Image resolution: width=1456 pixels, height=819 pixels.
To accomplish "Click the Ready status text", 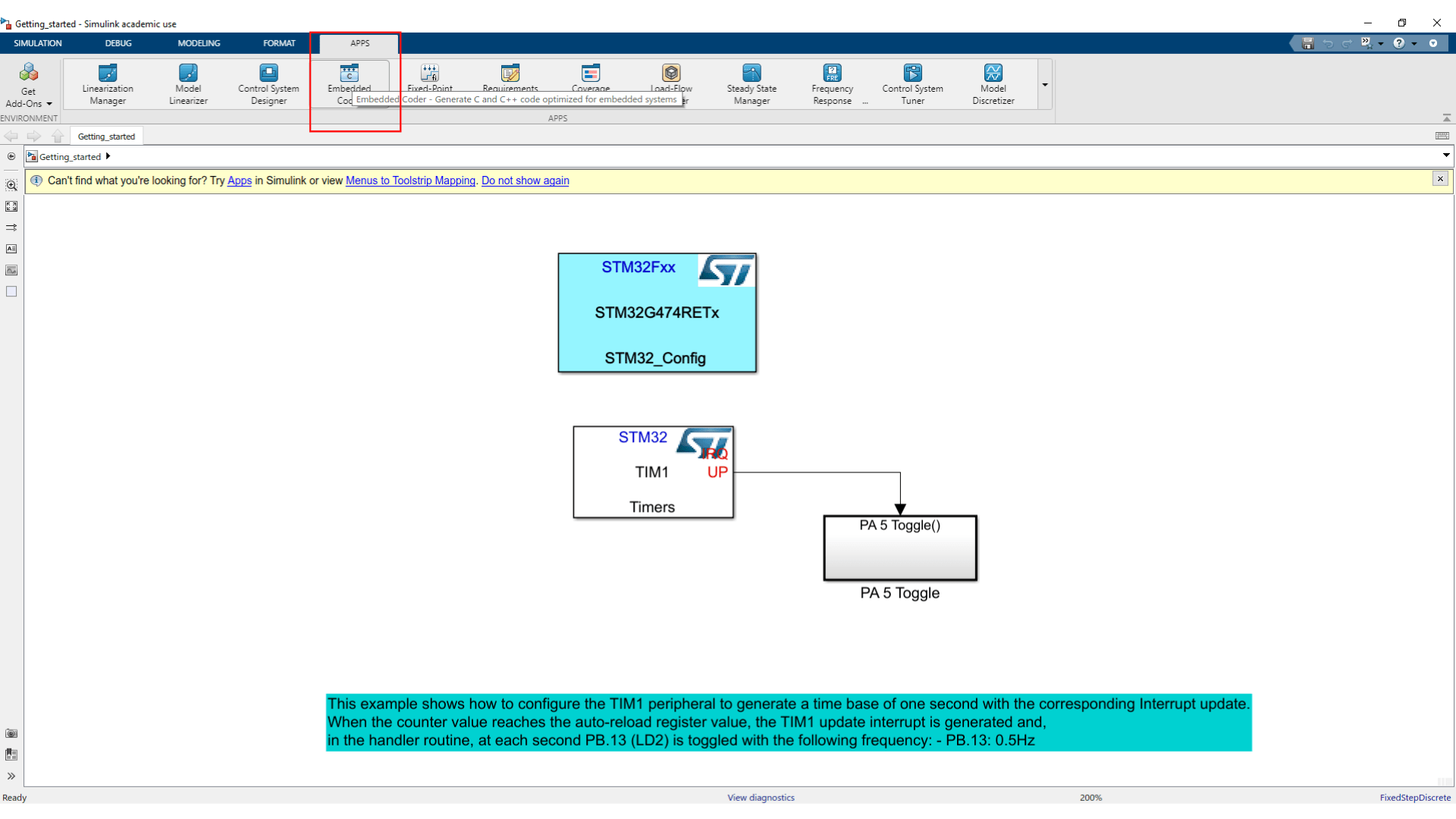I will 14,798.
